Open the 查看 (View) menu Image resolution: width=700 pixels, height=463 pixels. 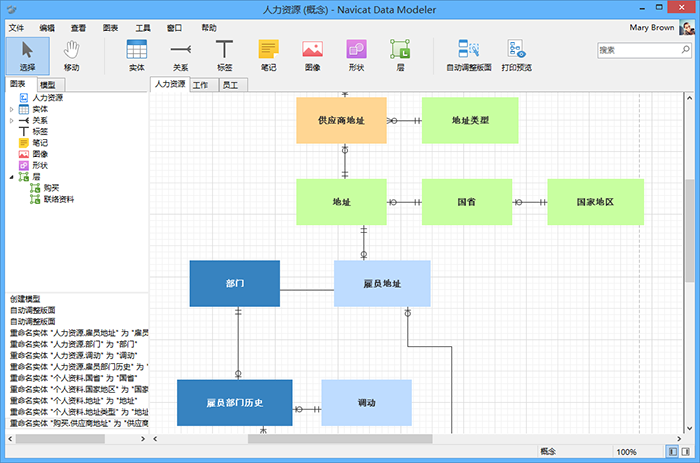click(x=78, y=28)
